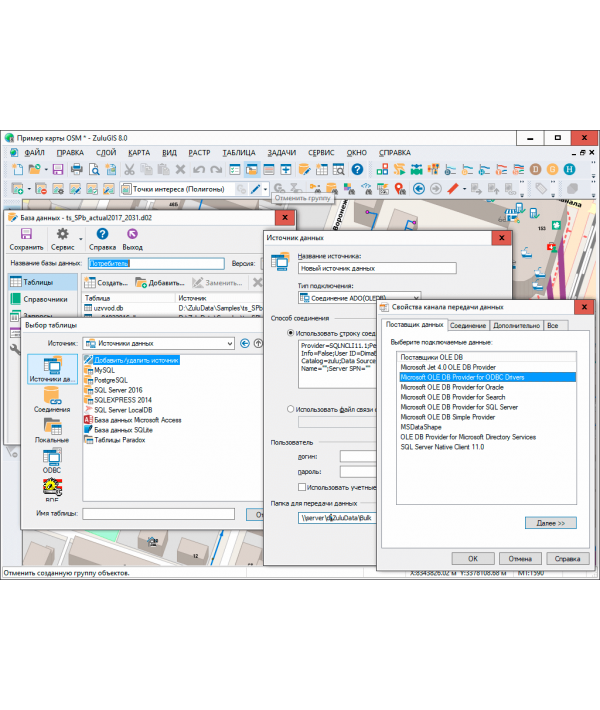Open the ФАЙЛ menu
Viewport: 600px width, 710px height.
pos(34,153)
